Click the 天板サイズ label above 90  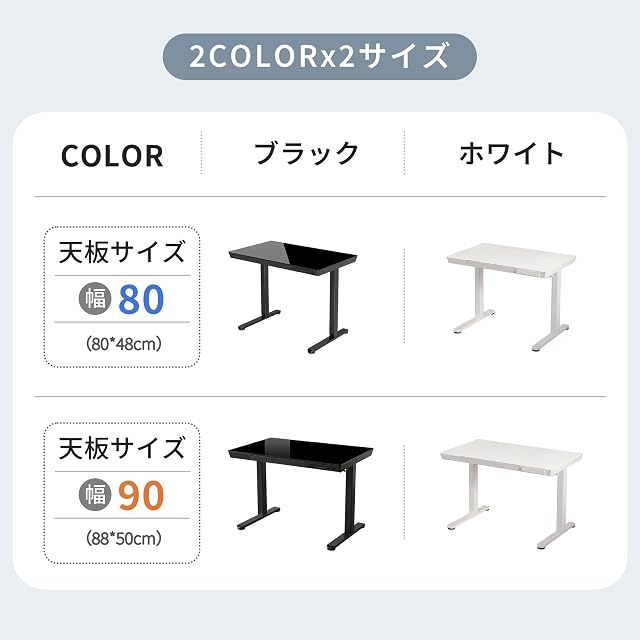[122, 448]
